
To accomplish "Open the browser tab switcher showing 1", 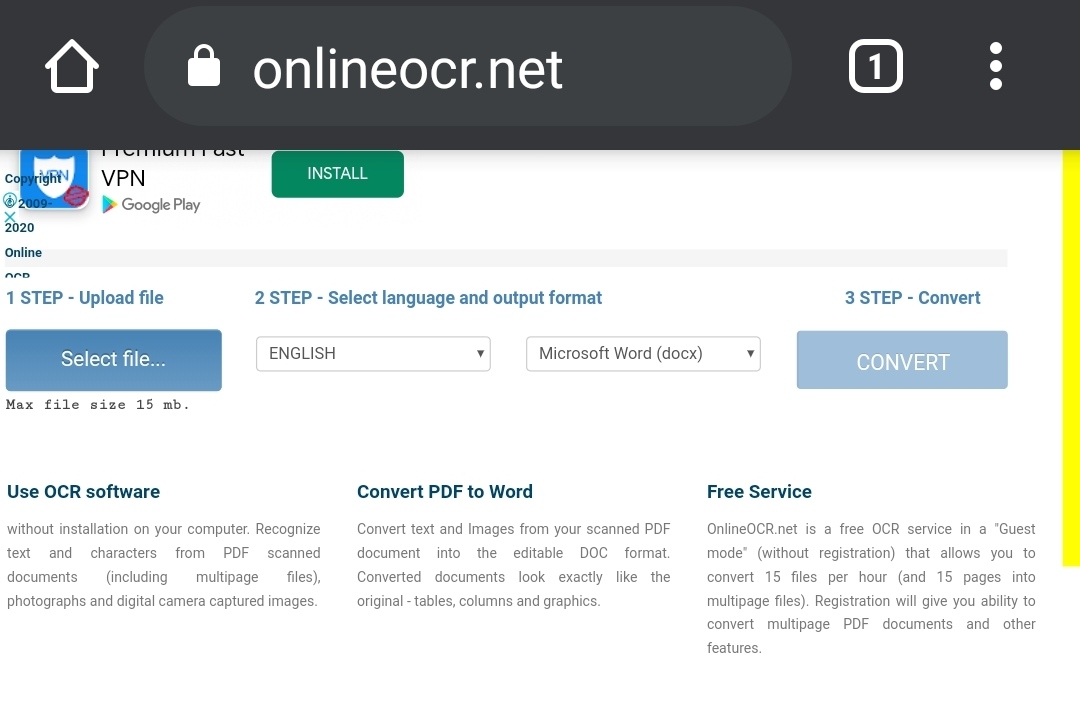I will (875, 66).
